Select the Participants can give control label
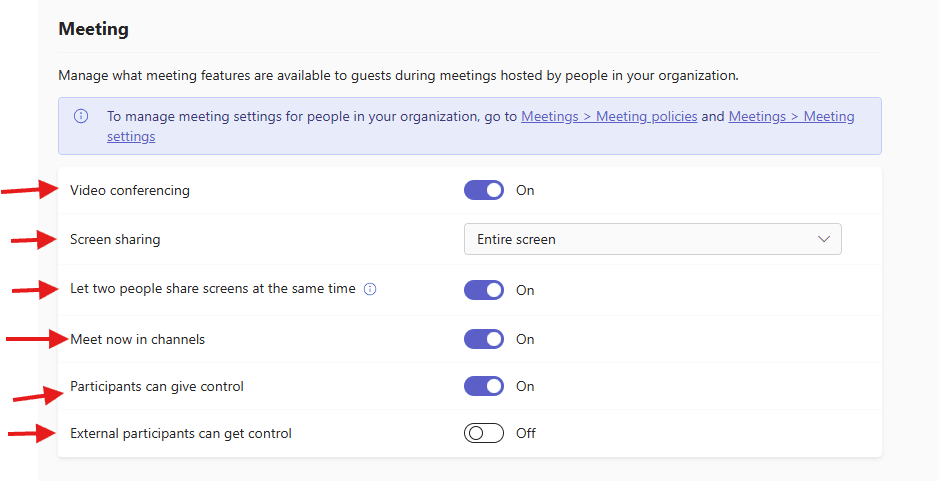The width and height of the screenshot is (939, 481). (156, 386)
